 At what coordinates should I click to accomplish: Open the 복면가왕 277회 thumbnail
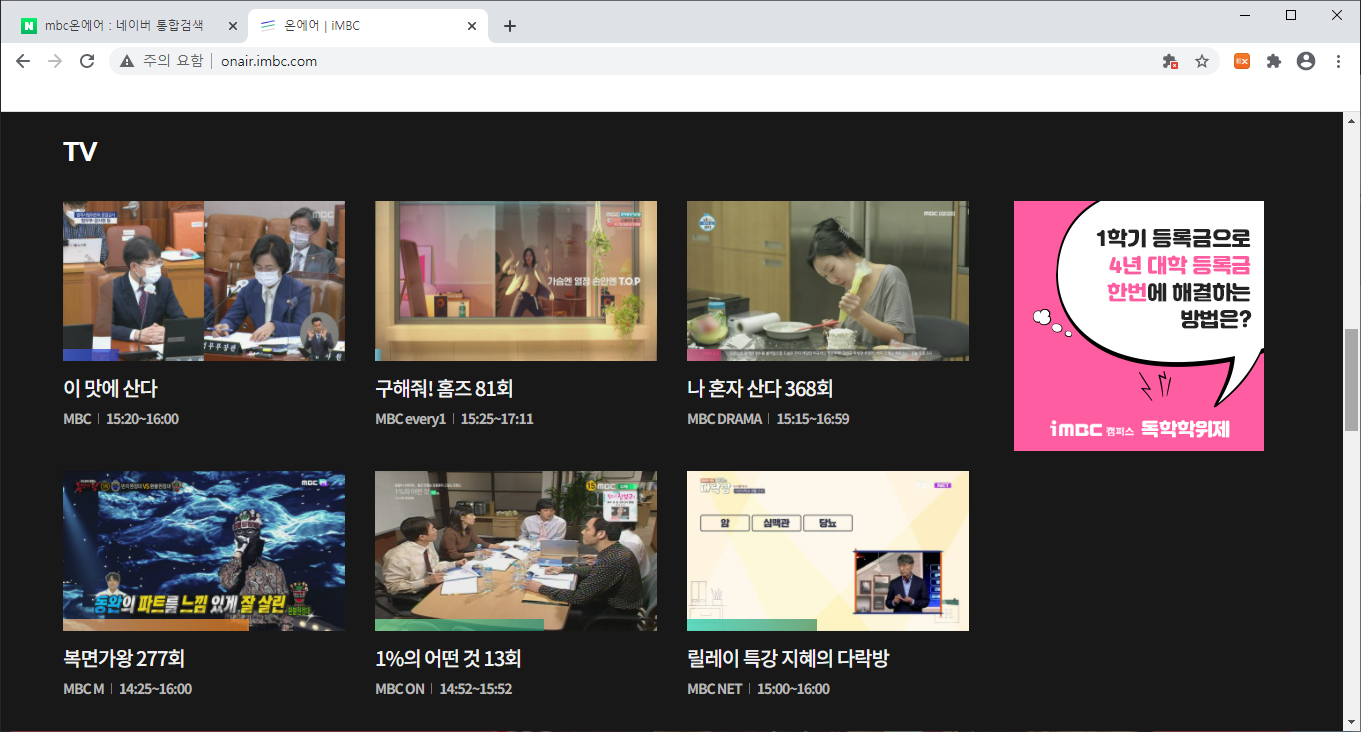[204, 551]
